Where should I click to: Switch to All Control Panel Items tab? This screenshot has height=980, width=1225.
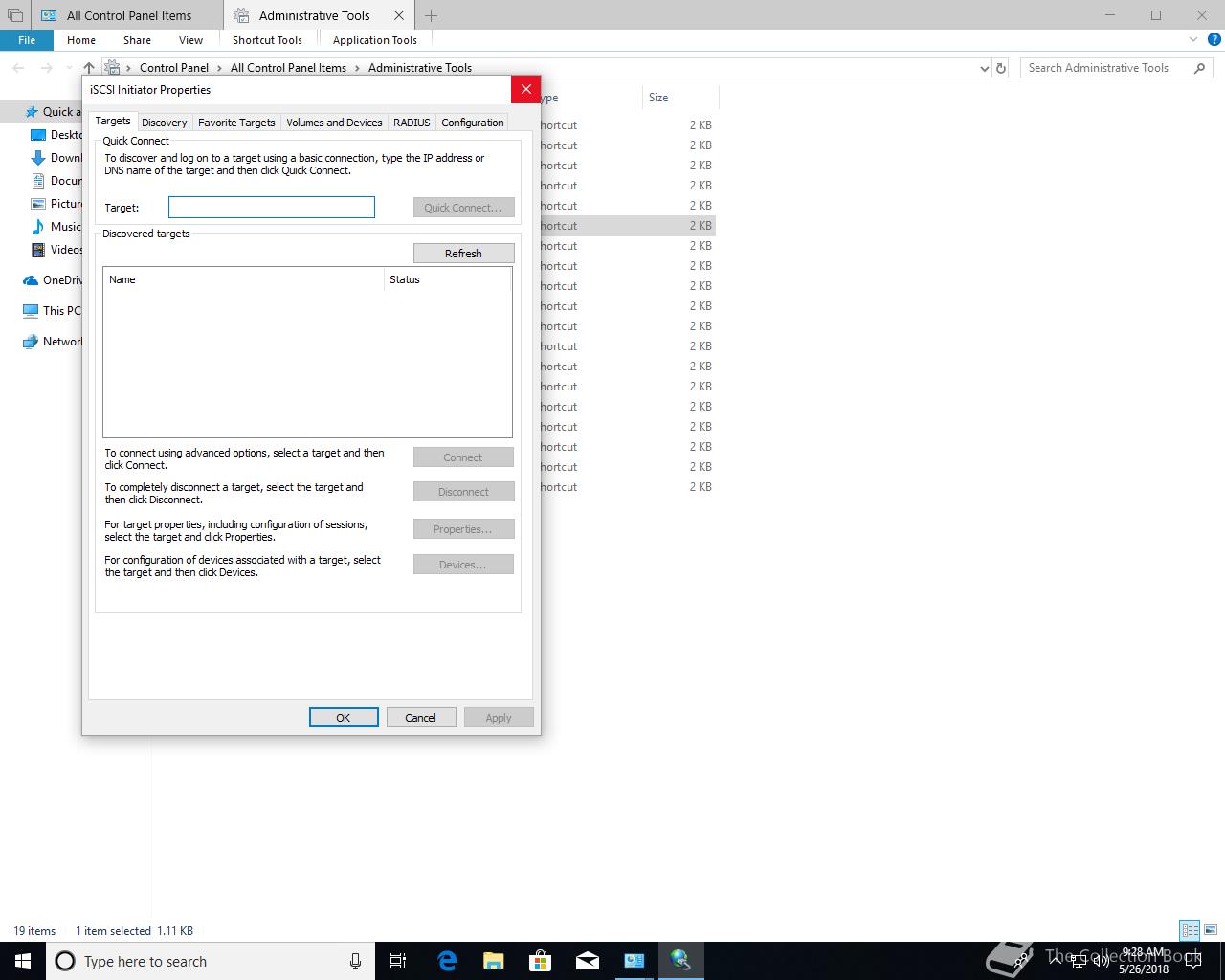128,15
